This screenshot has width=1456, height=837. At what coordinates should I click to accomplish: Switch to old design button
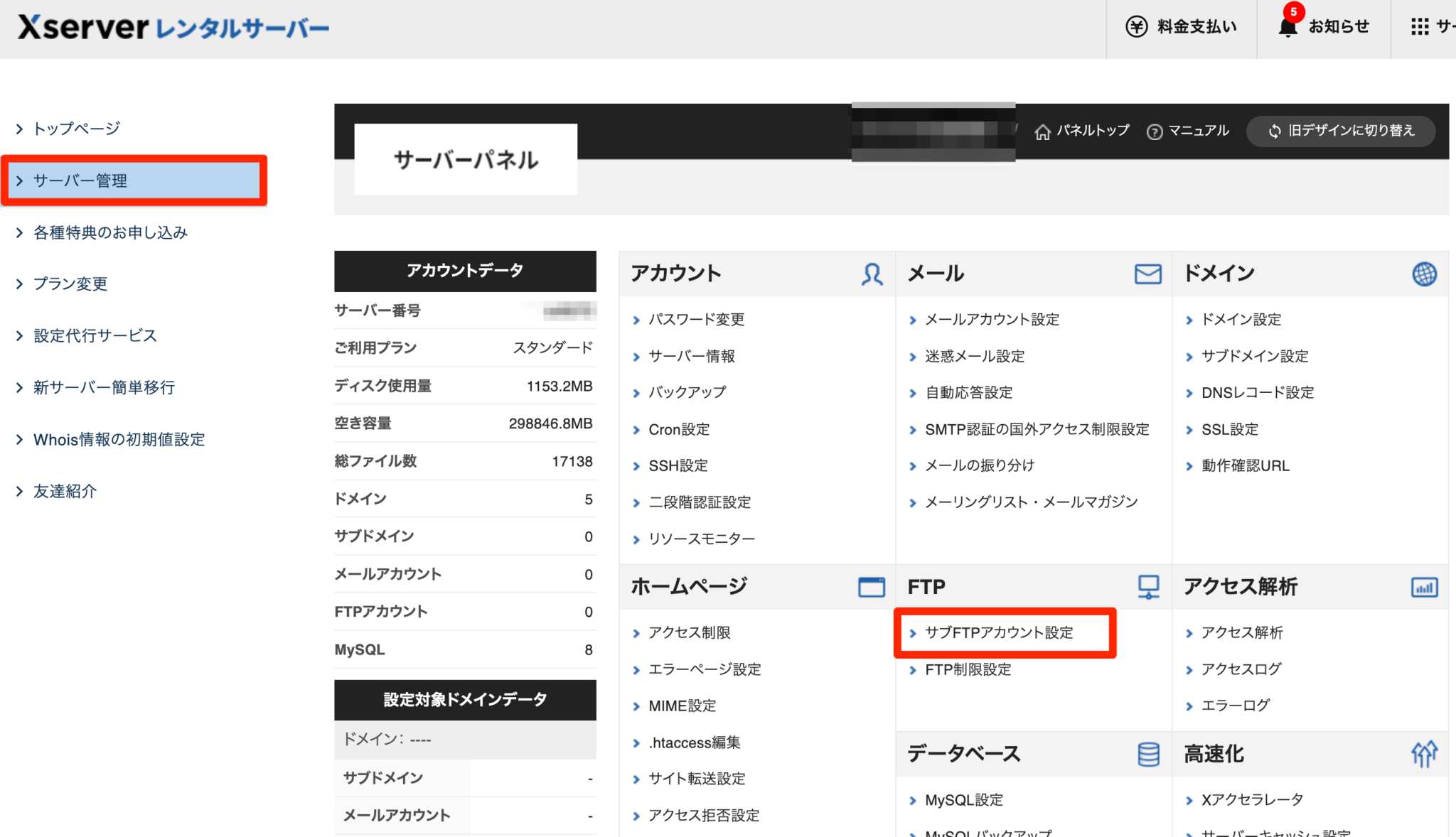(1341, 131)
